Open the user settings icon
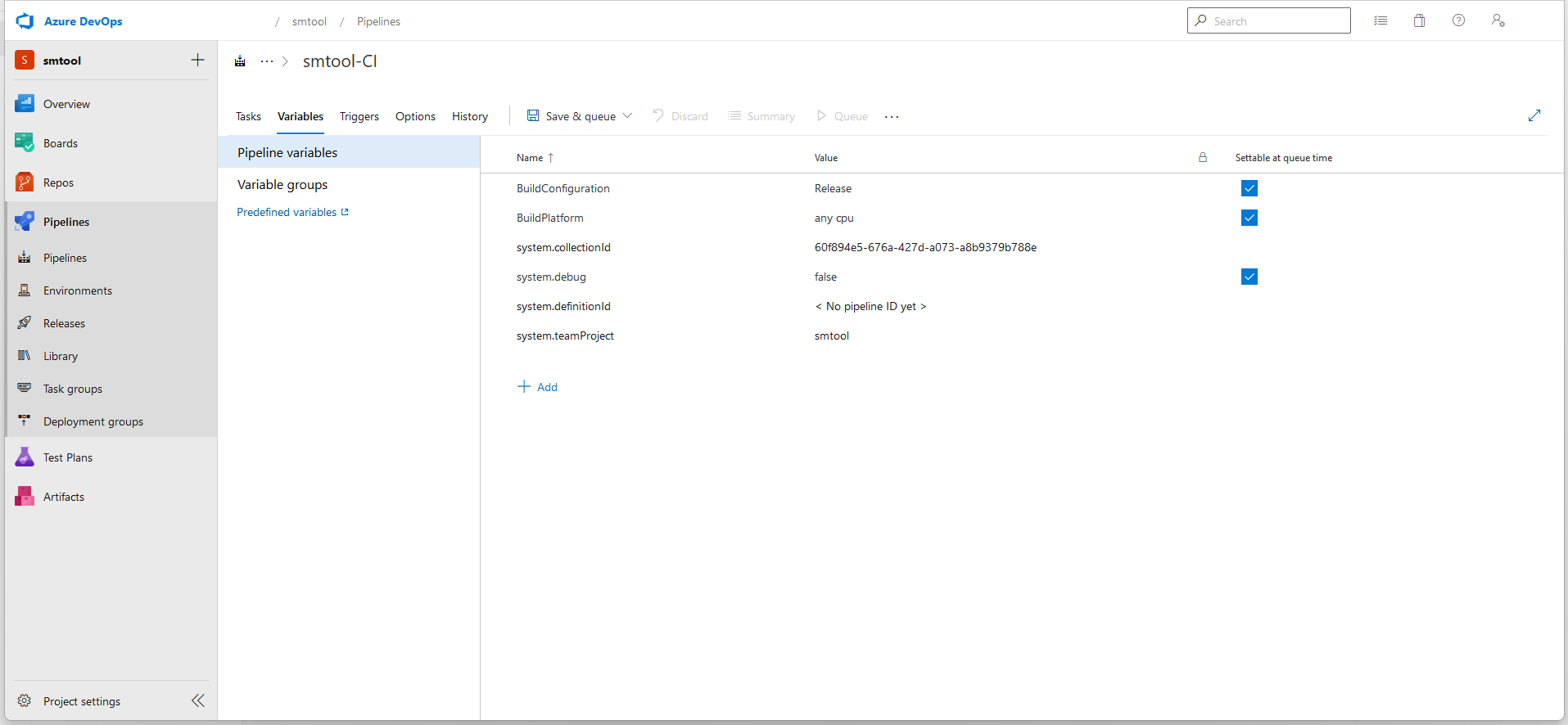Image resolution: width=1568 pixels, height=725 pixels. (1498, 21)
